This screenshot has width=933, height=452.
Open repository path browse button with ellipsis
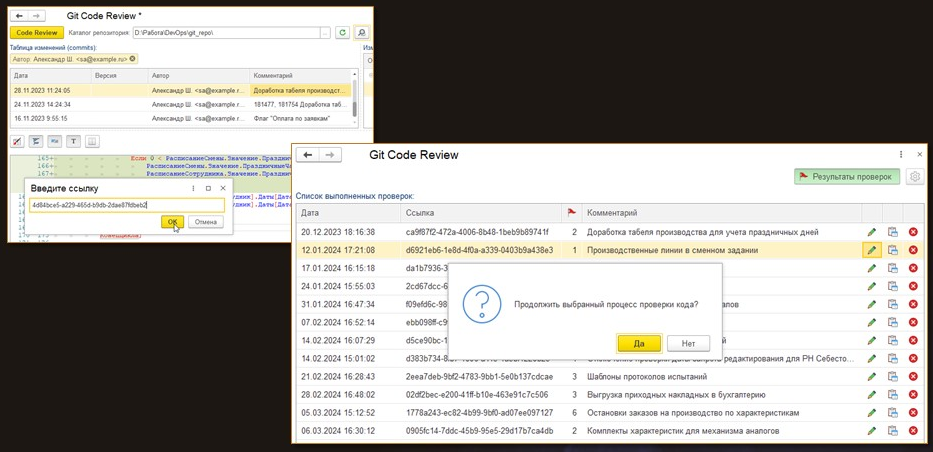[x=325, y=33]
